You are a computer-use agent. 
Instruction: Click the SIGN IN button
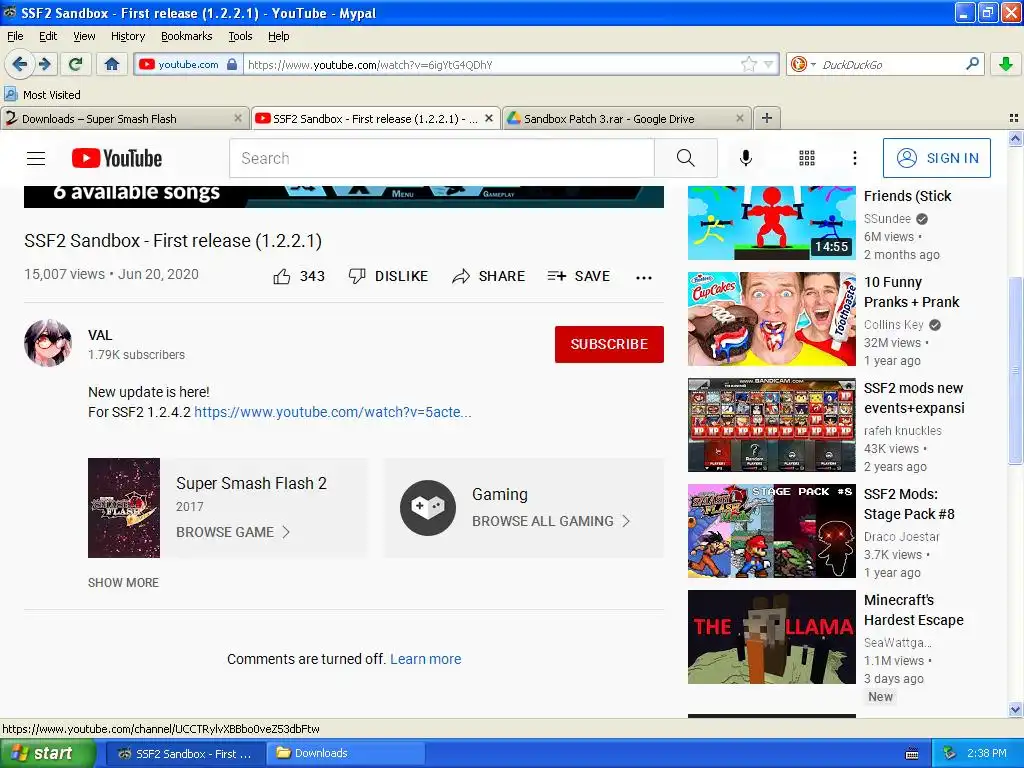(936, 158)
